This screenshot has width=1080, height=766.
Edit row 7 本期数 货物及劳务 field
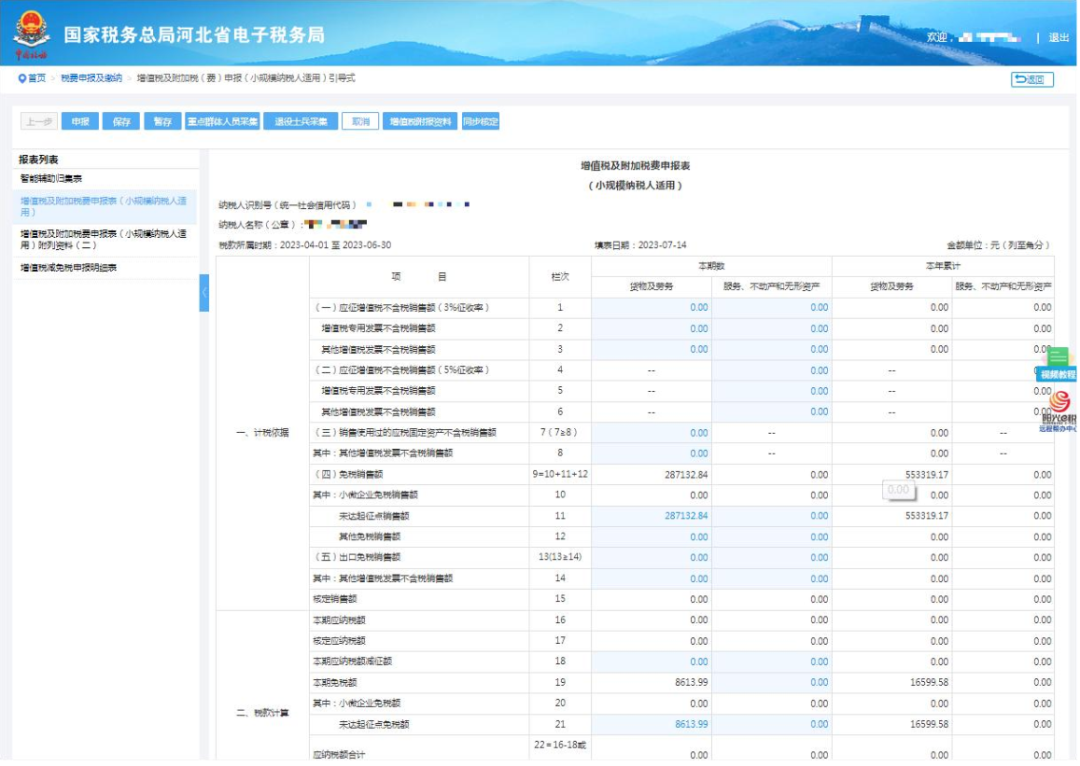pos(653,434)
